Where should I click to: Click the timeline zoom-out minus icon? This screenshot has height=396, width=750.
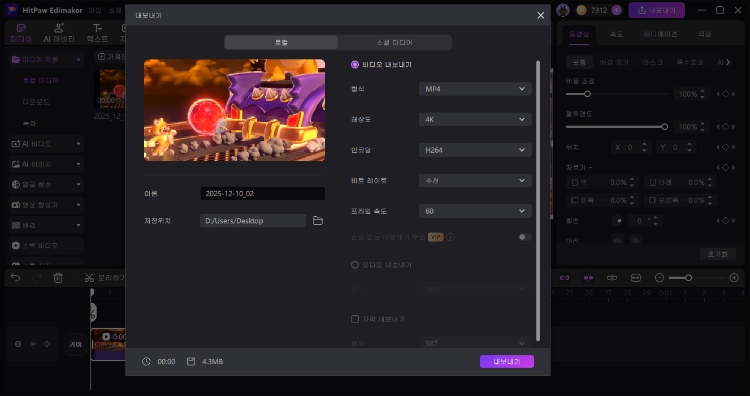pos(660,278)
